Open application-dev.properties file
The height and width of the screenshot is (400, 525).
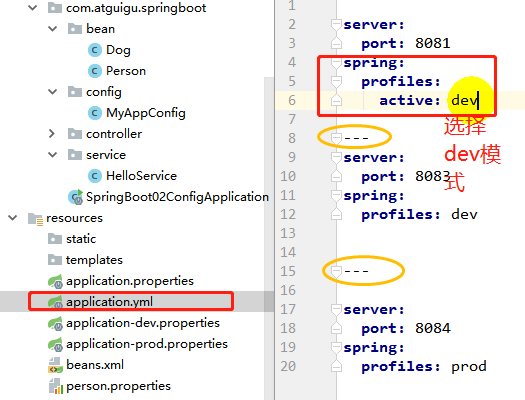[x=143, y=323]
